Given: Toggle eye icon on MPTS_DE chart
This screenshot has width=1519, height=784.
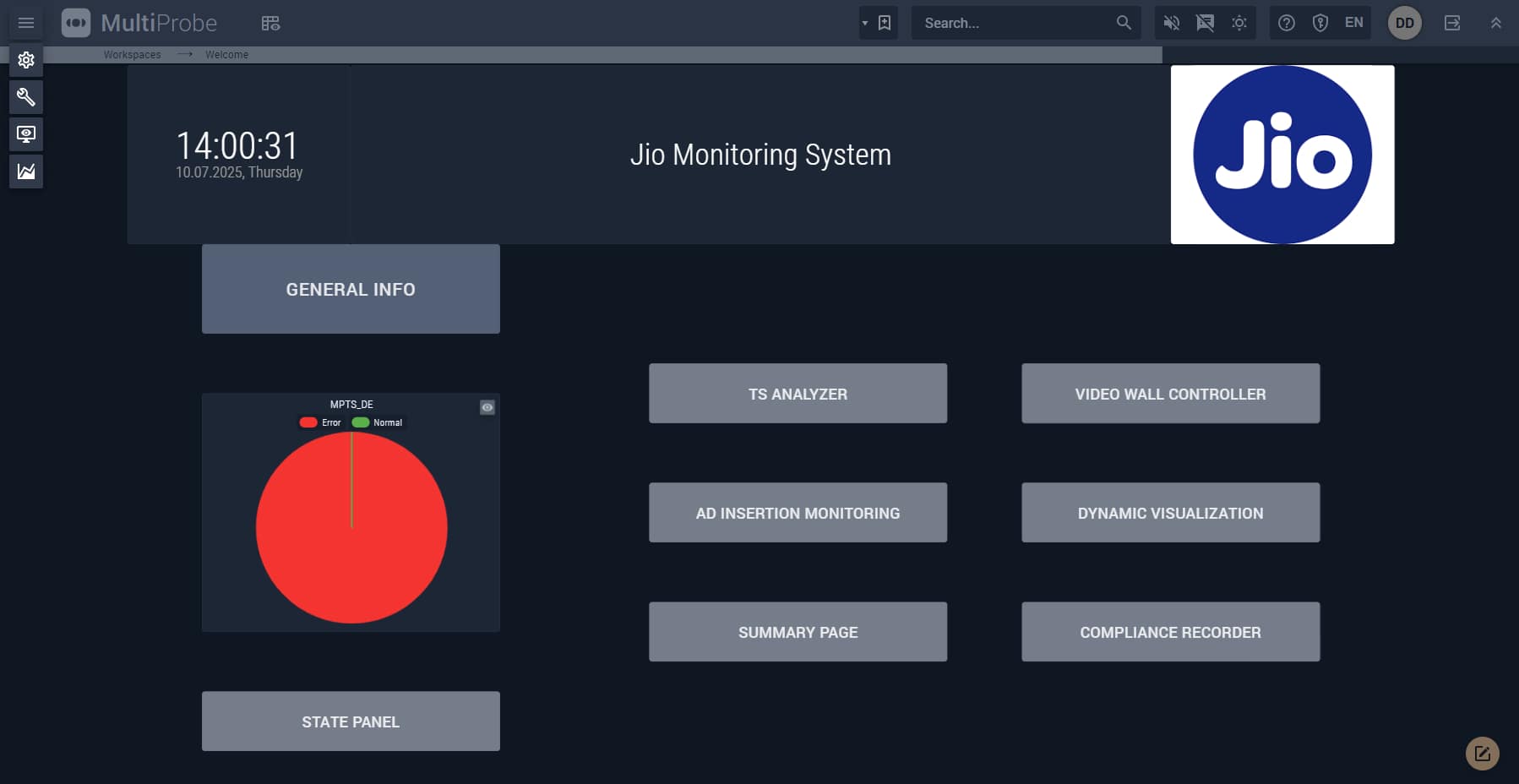Looking at the screenshot, I should click(x=487, y=407).
